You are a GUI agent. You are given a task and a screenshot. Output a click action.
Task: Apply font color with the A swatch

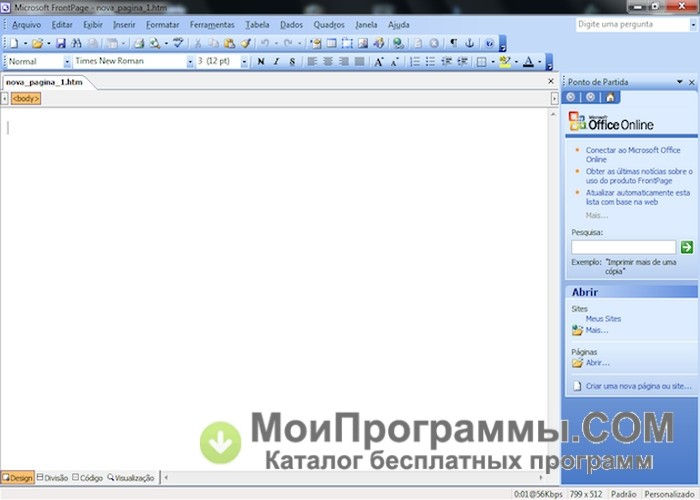[x=528, y=62]
